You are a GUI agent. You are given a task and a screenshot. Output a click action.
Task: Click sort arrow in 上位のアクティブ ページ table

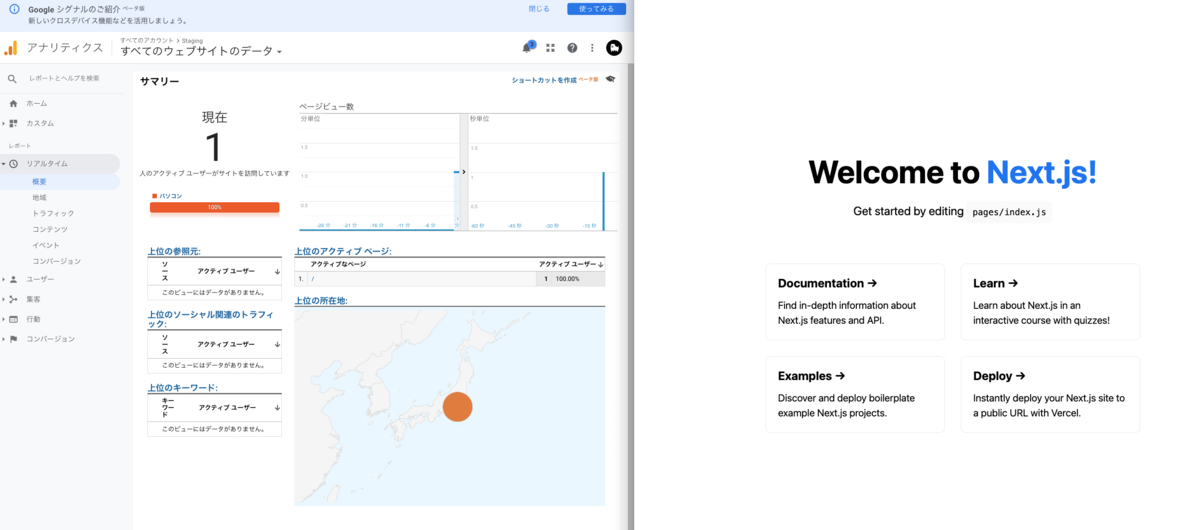[x=601, y=265]
